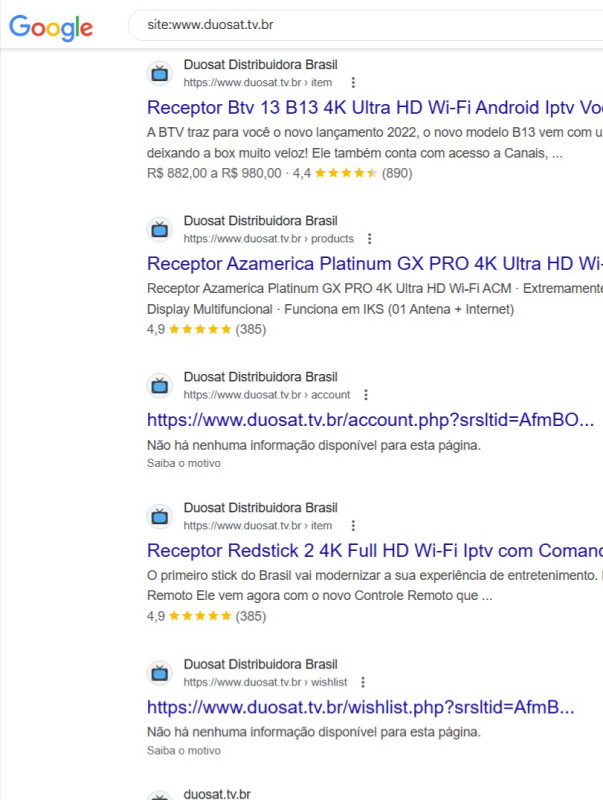
Task: Open the duosat account.php link
Action: click(370, 420)
